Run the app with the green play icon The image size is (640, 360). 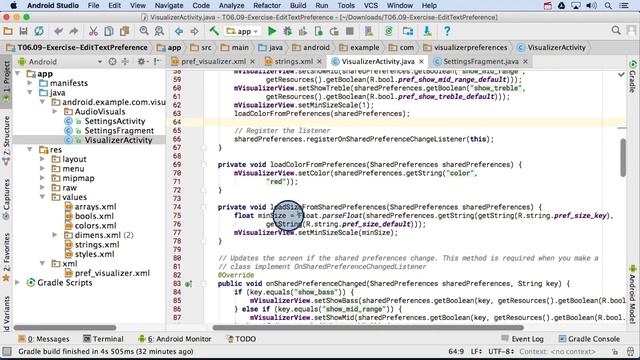(272, 31)
